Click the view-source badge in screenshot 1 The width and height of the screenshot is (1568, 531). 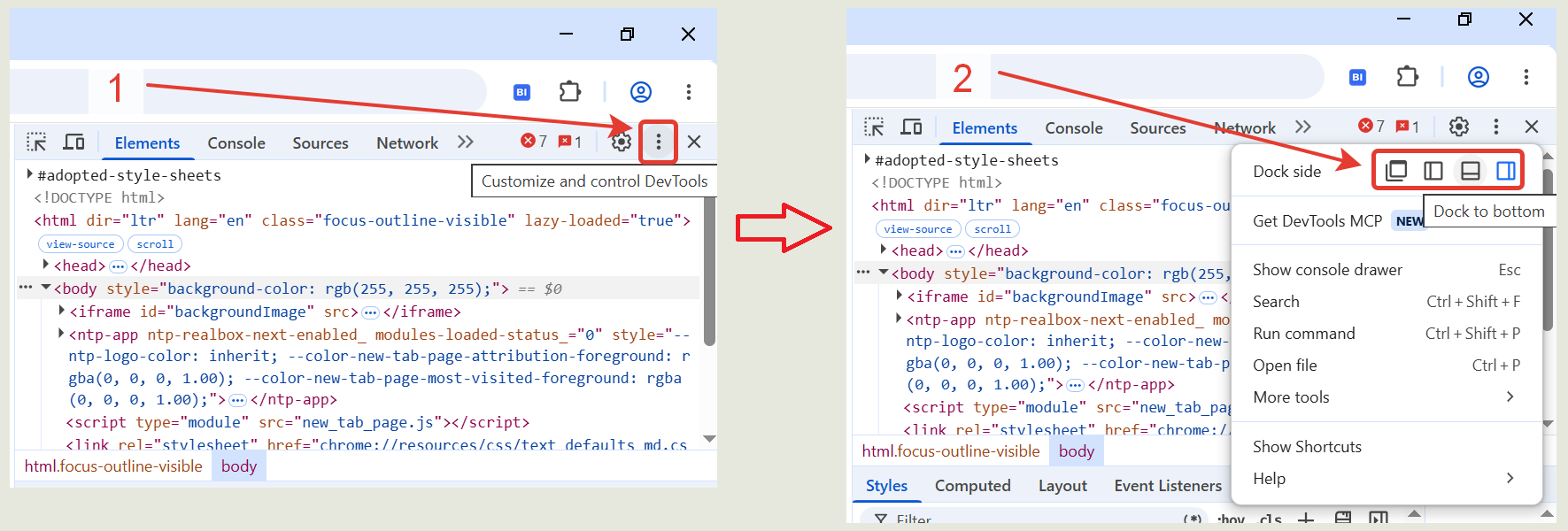click(x=81, y=244)
